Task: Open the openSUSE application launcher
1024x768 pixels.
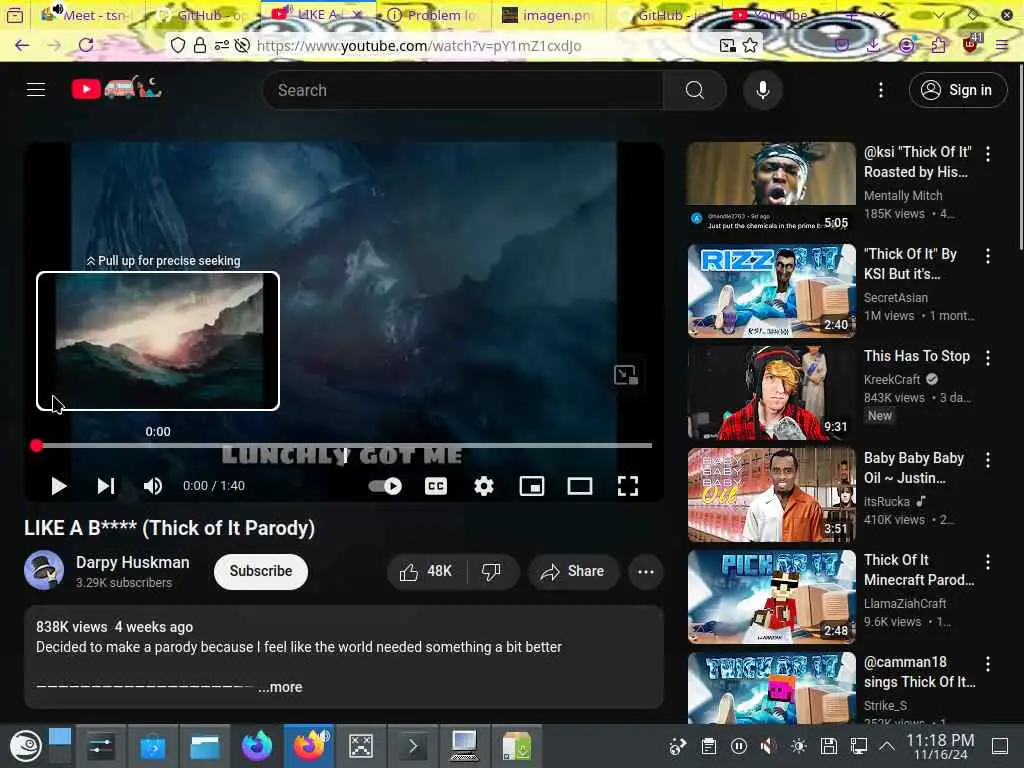Action: click(x=25, y=746)
